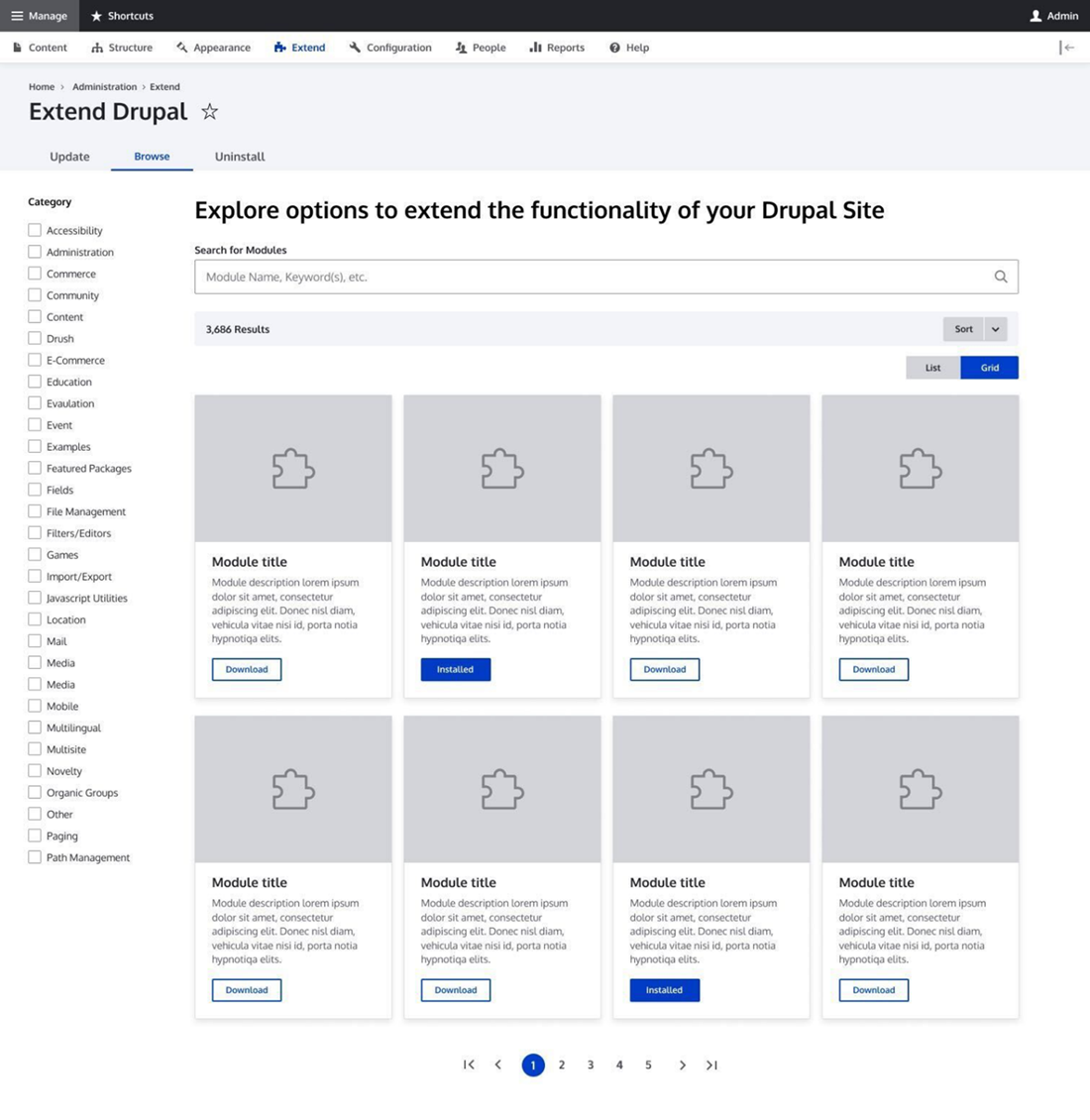The height and width of the screenshot is (1120, 1090).
Task: Expand the Sort dropdown arrow
Action: coord(996,329)
